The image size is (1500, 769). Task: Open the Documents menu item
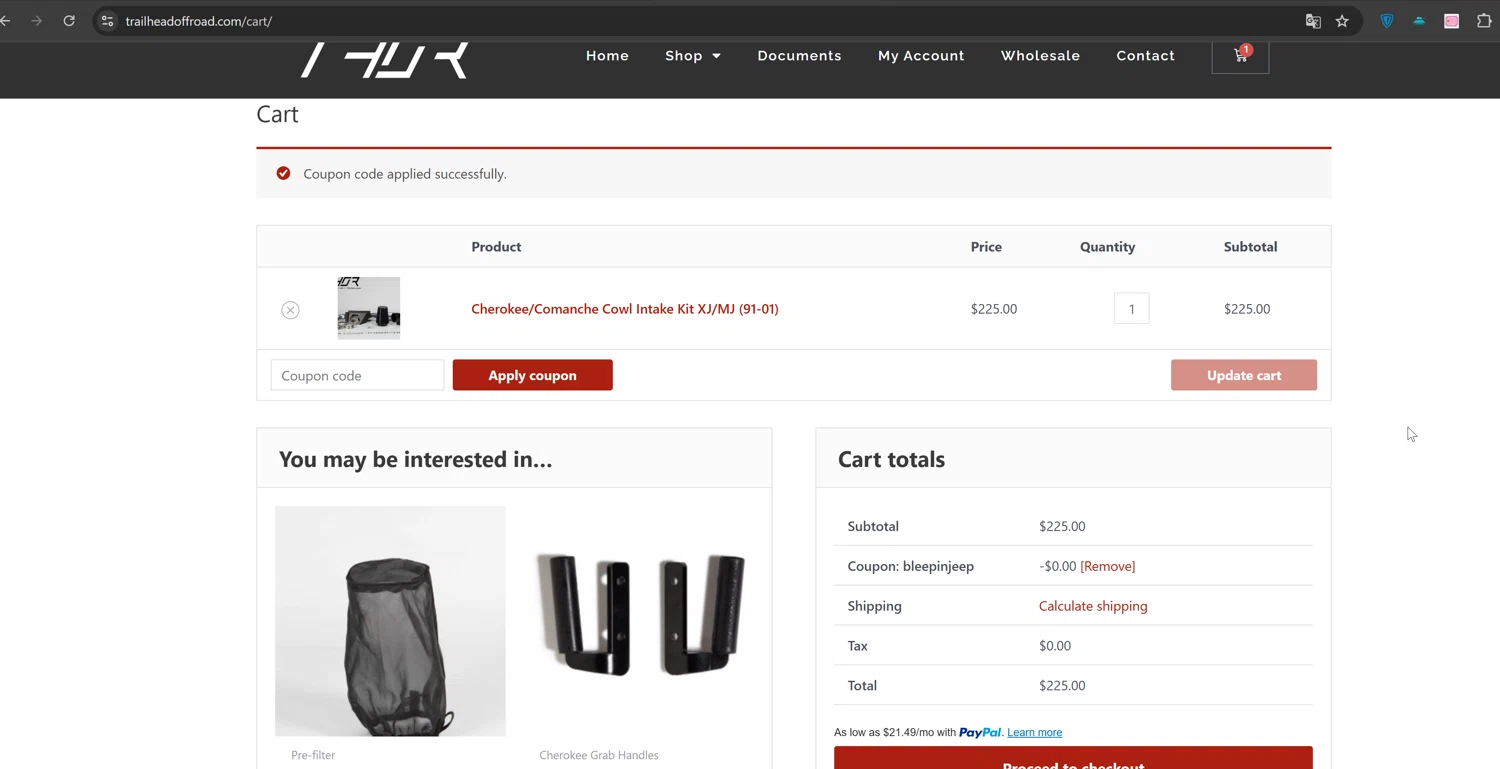pos(799,56)
